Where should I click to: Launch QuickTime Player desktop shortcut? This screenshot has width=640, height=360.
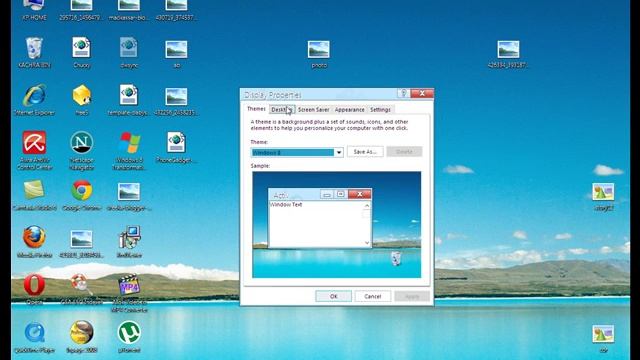tap(34, 337)
